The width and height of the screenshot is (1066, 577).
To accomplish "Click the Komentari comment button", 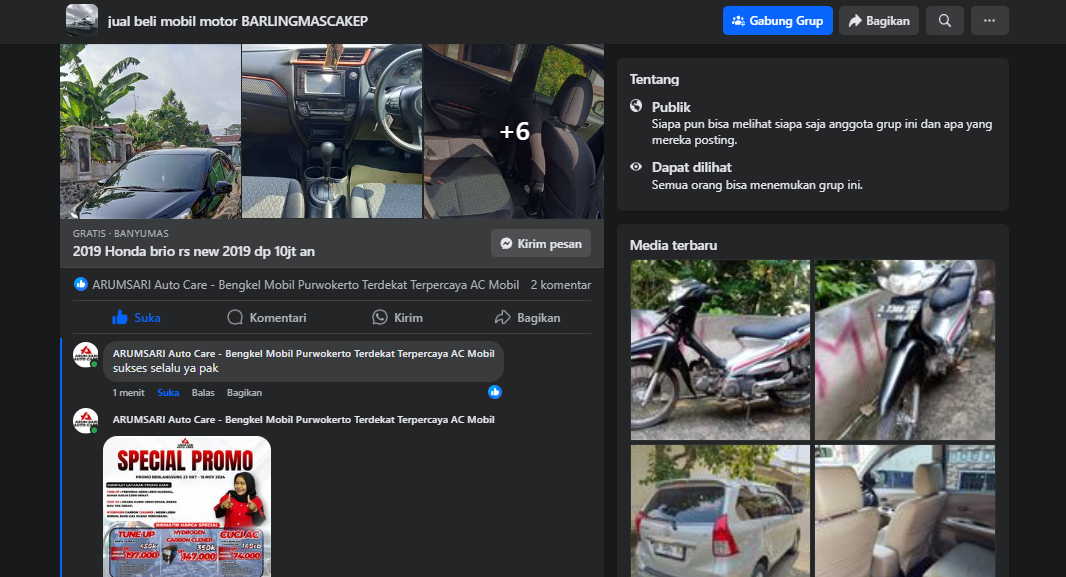I will tap(266, 317).
